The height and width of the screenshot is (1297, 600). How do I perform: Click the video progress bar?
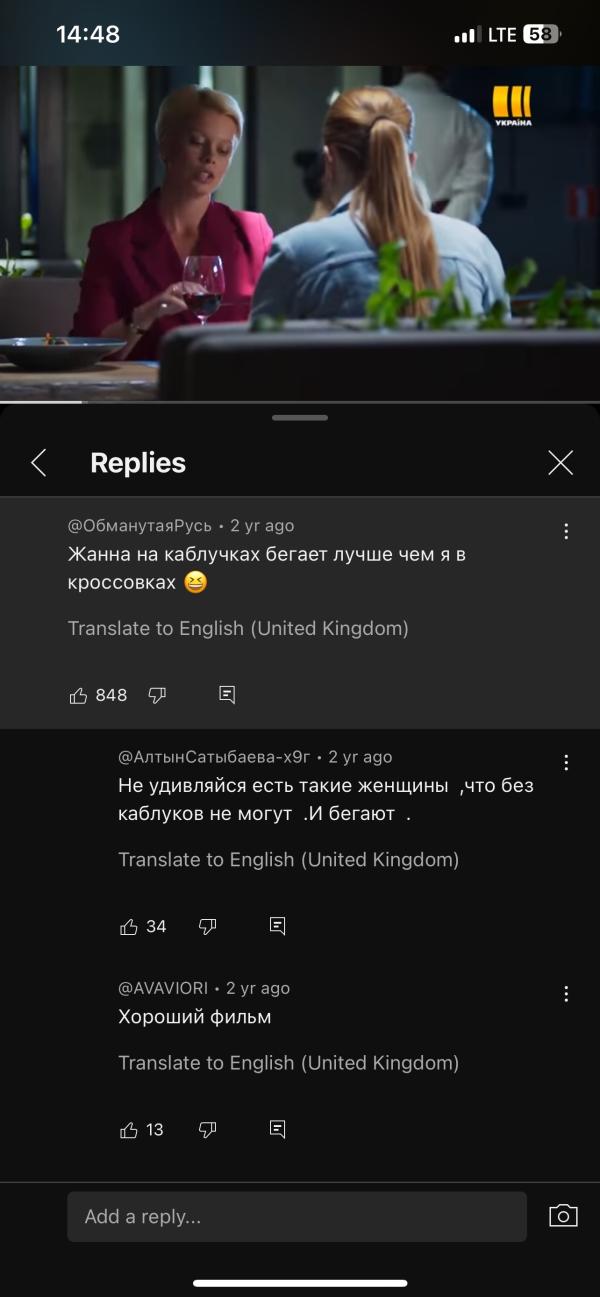pyautogui.click(x=300, y=402)
